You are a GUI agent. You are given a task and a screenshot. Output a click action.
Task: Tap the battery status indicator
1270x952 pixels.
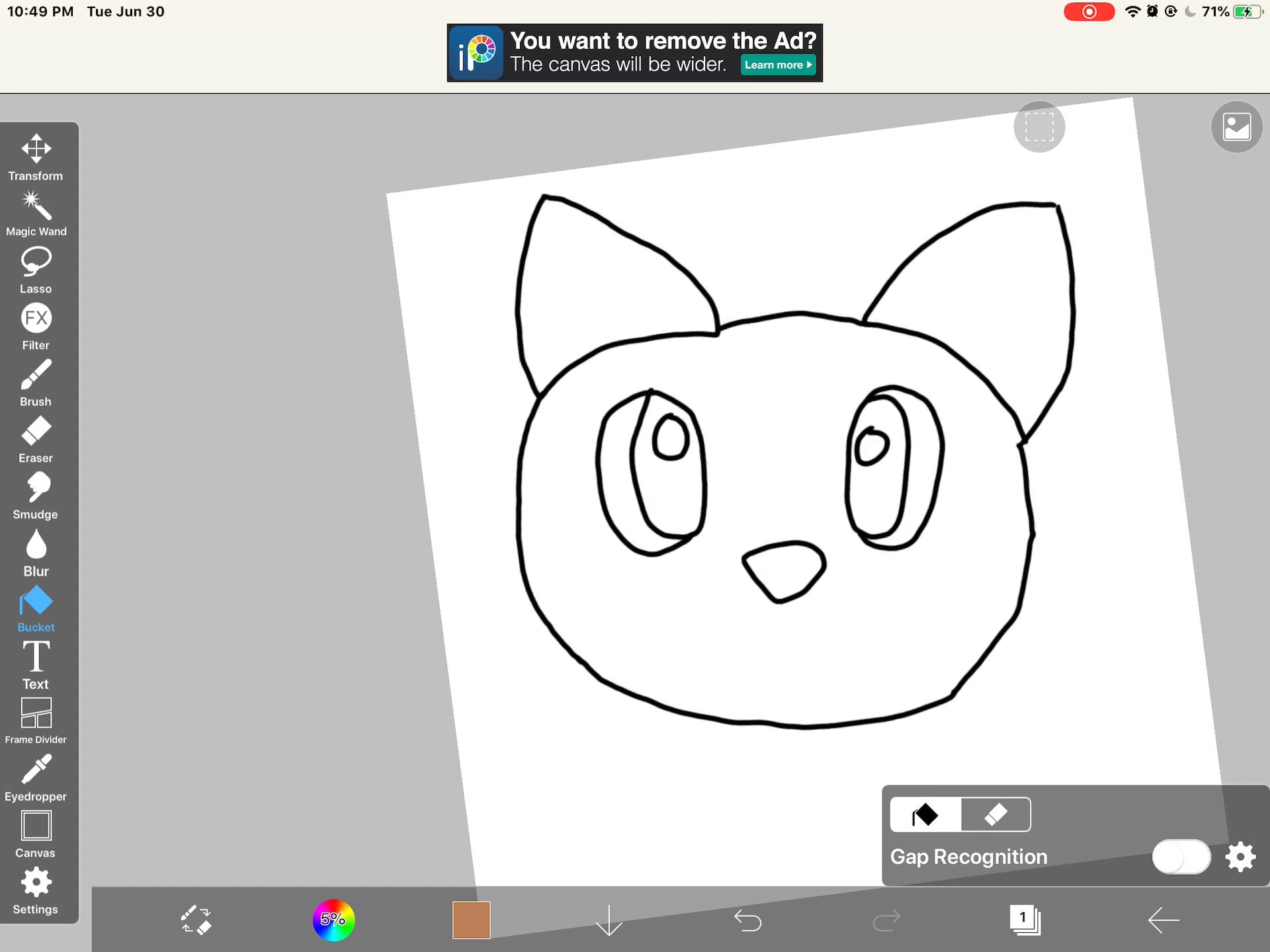1248,12
